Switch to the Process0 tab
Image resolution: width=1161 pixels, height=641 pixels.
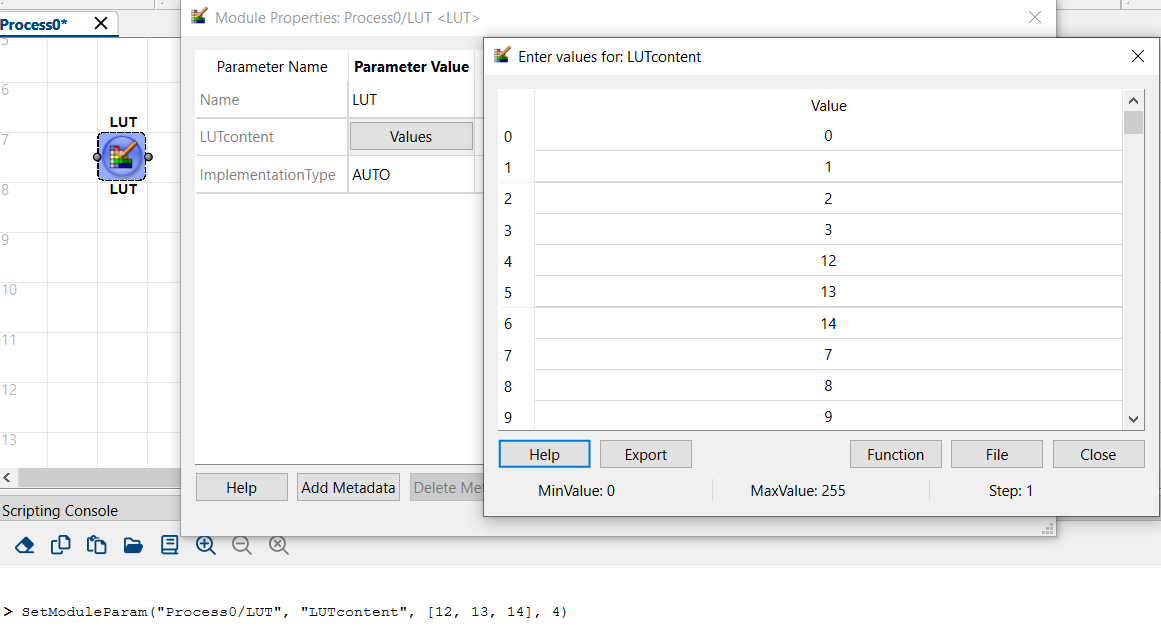[x=48, y=22]
